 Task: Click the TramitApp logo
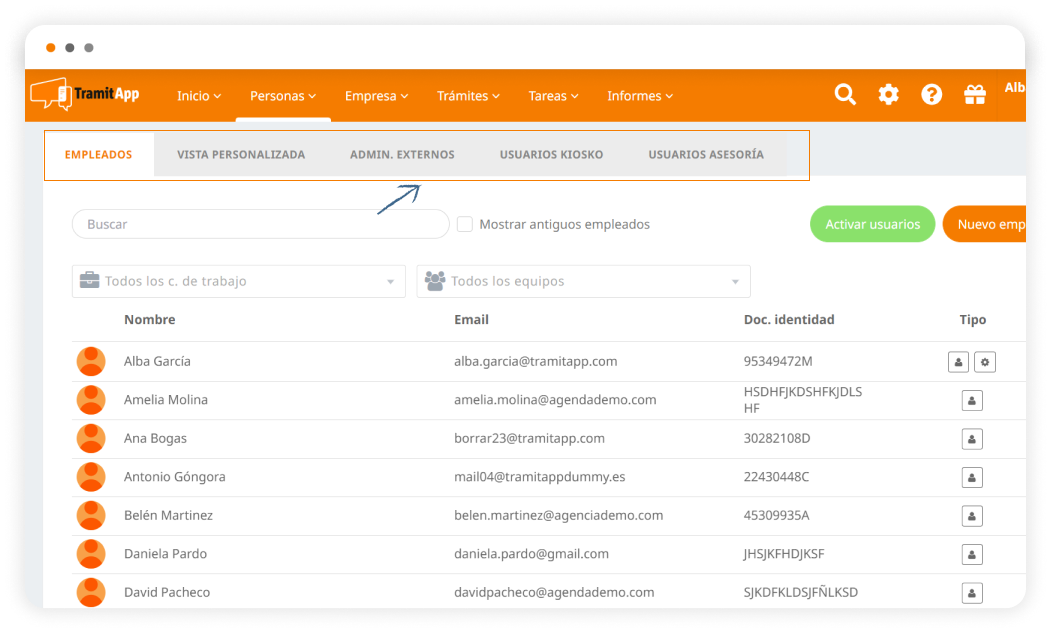coord(85,94)
